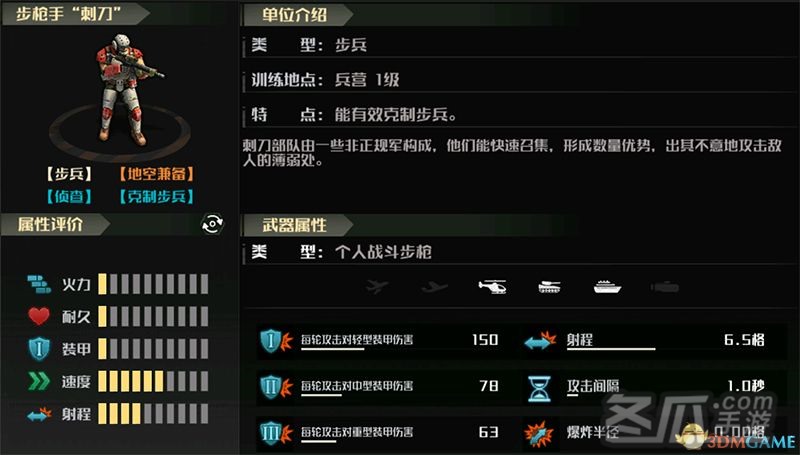The height and width of the screenshot is (455, 800).
Task: Select the ship target icon
Action: (608, 287)
